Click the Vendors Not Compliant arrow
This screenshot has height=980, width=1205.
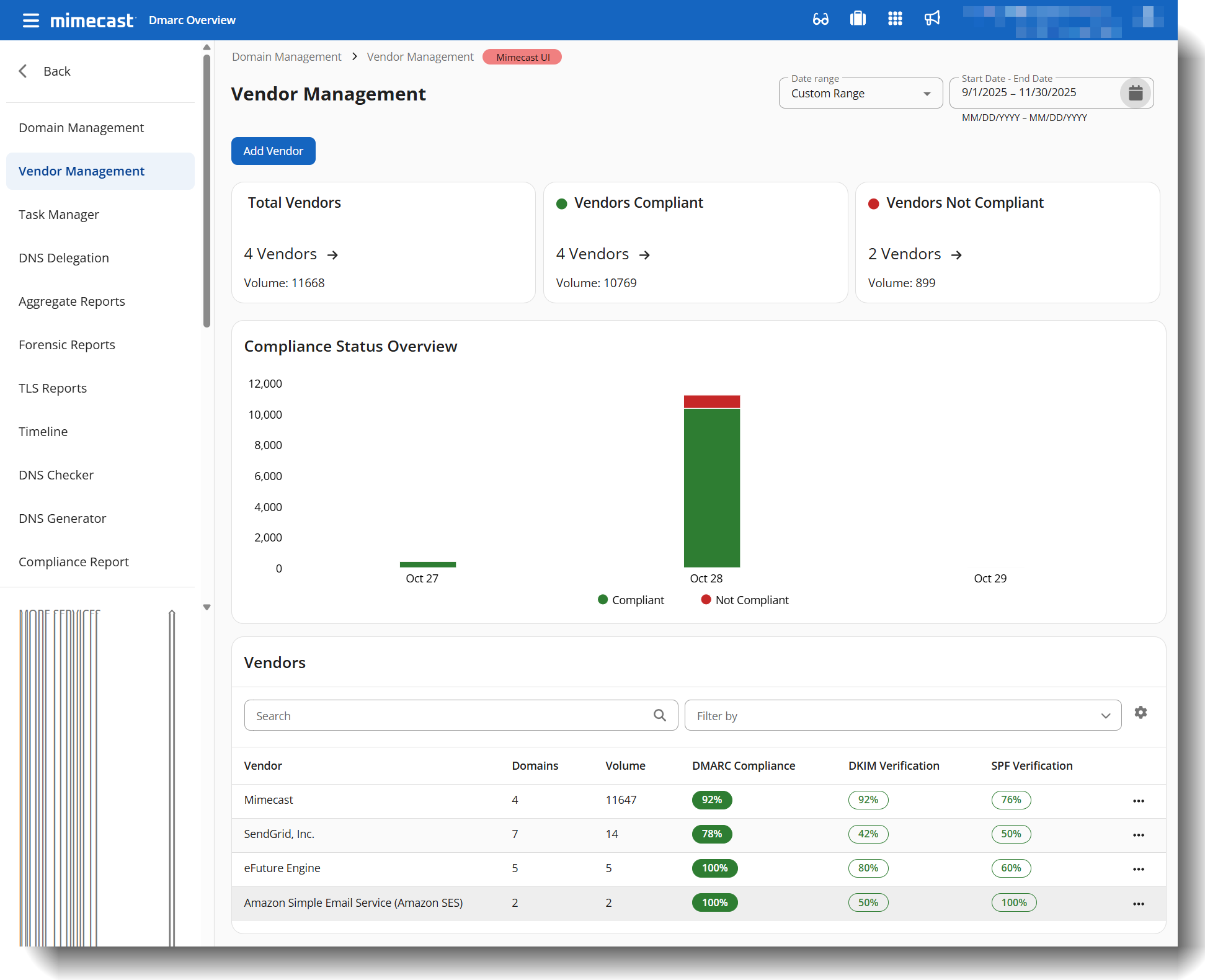956,255
